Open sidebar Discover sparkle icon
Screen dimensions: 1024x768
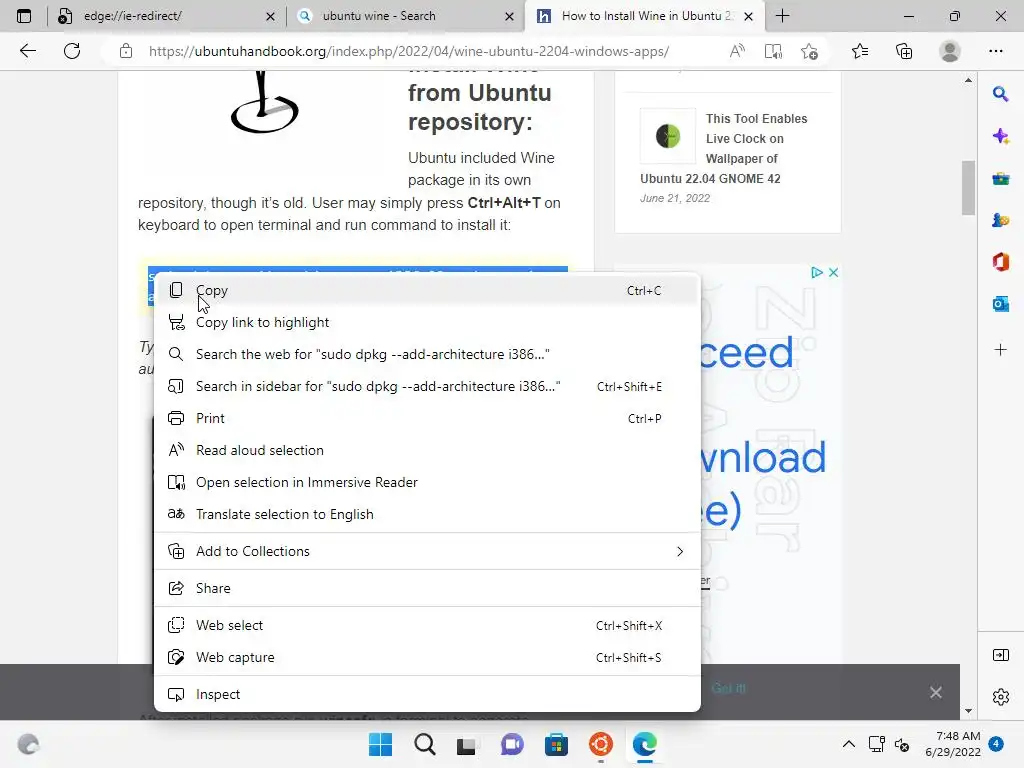point(1000,136)
